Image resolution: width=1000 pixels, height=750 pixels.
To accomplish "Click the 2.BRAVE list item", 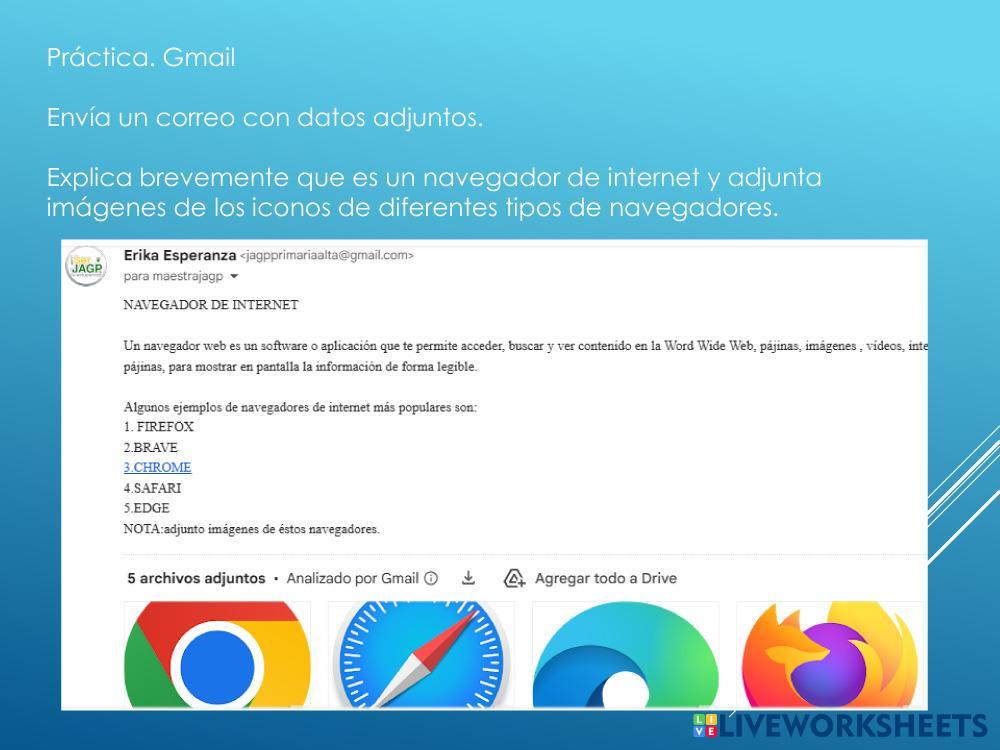I will (150, 447).
